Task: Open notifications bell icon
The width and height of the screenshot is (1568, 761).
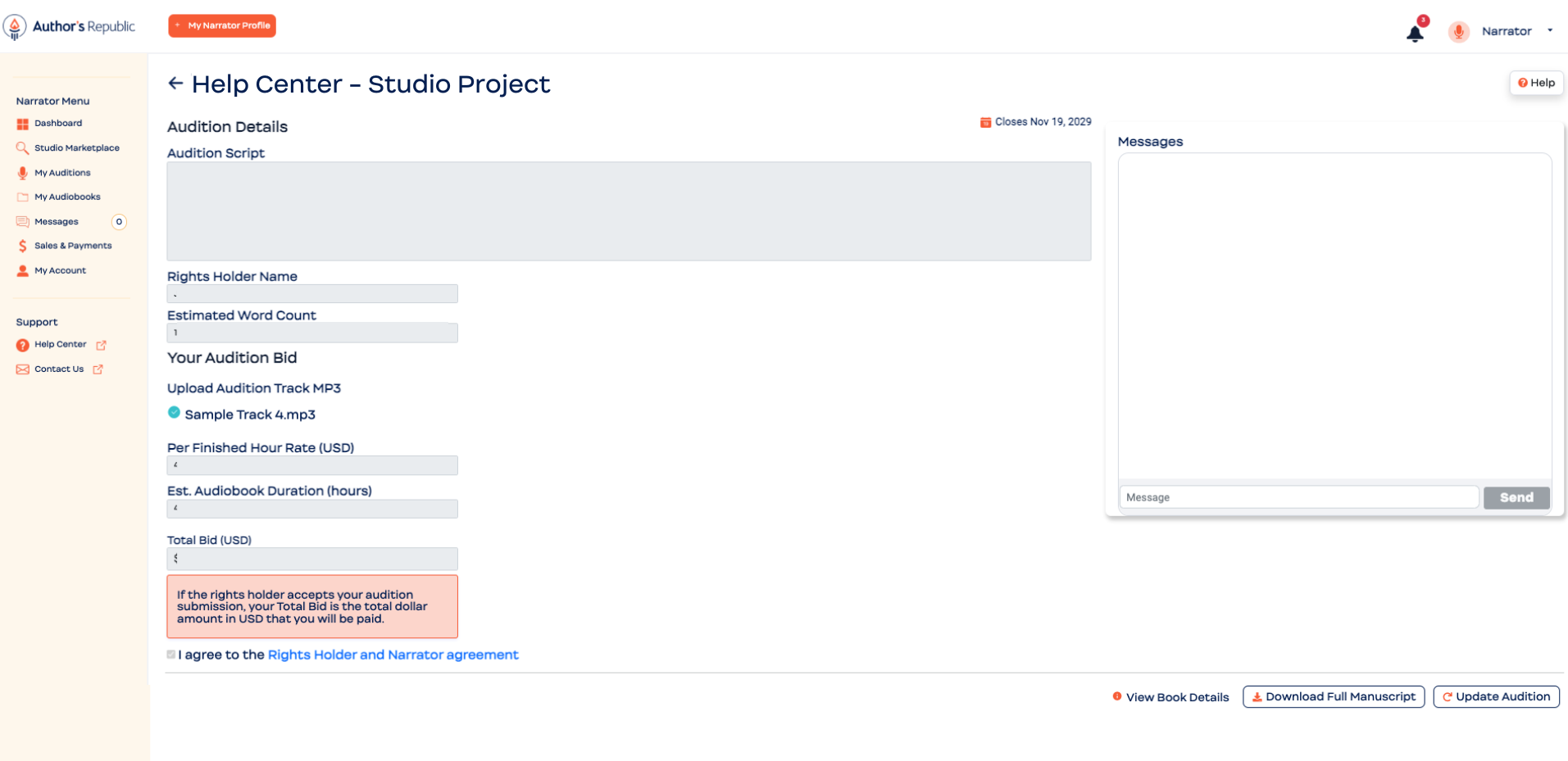Action: click(1415, 34)
